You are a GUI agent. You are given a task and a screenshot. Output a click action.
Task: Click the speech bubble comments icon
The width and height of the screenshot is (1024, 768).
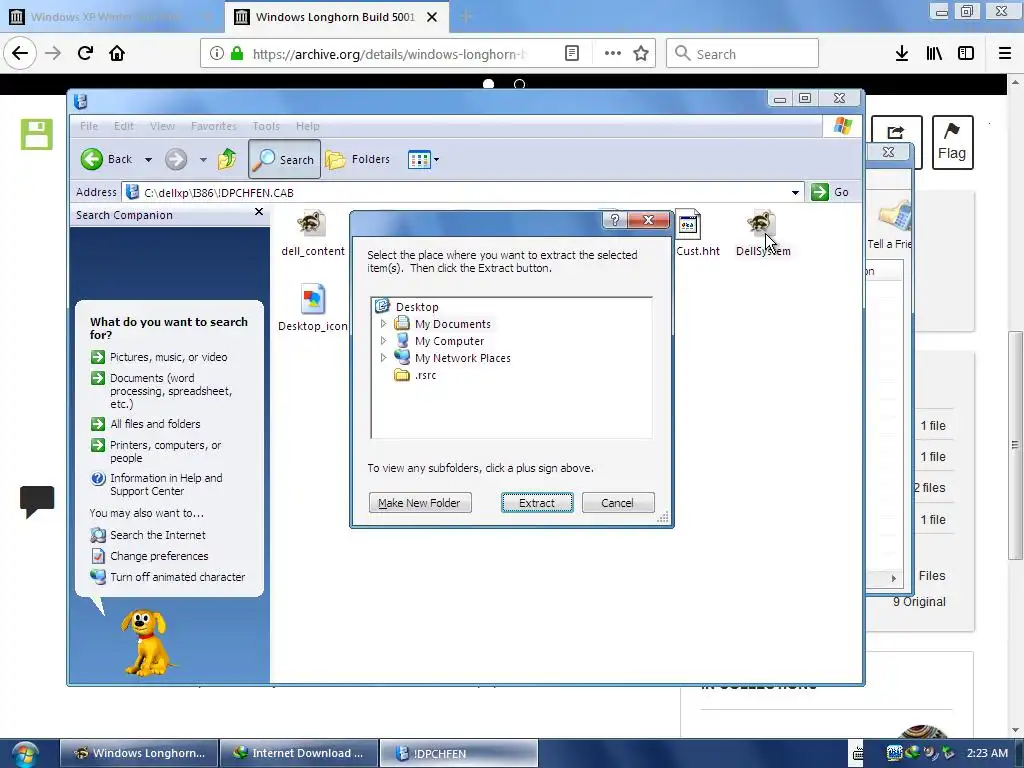click(x=37, y=502)
